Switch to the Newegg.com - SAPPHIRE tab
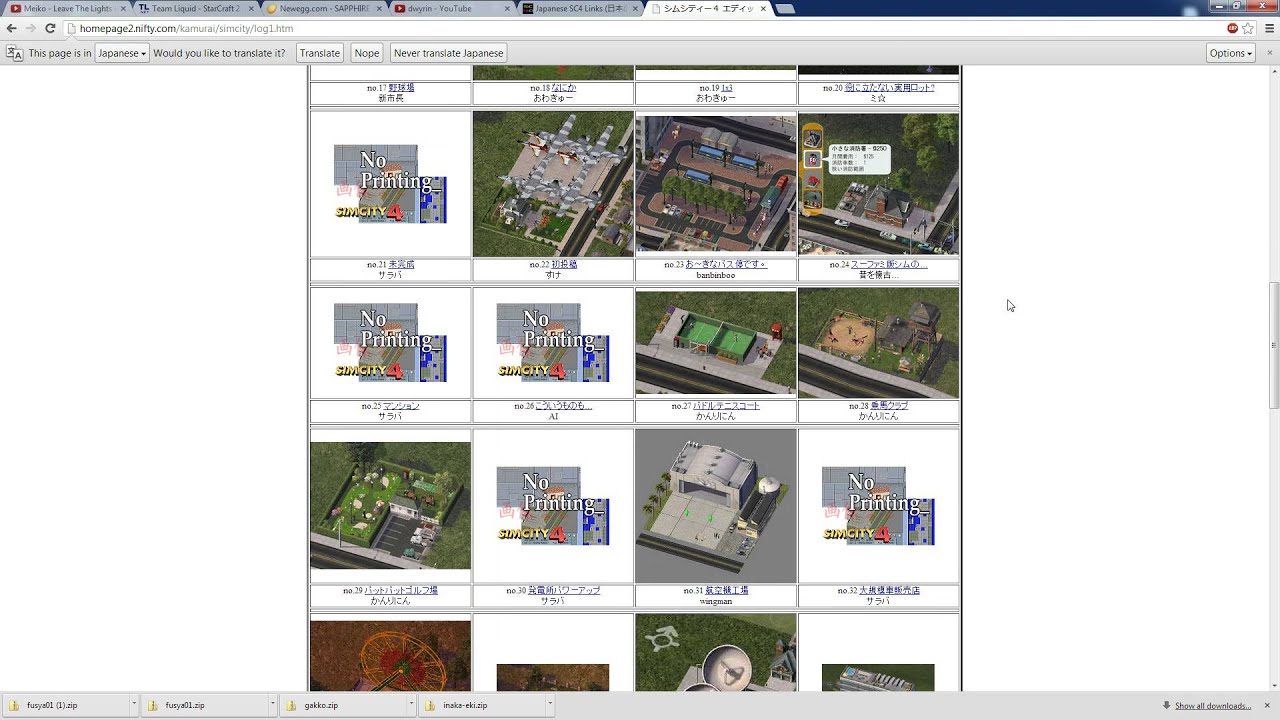 (x=322, y=8)
